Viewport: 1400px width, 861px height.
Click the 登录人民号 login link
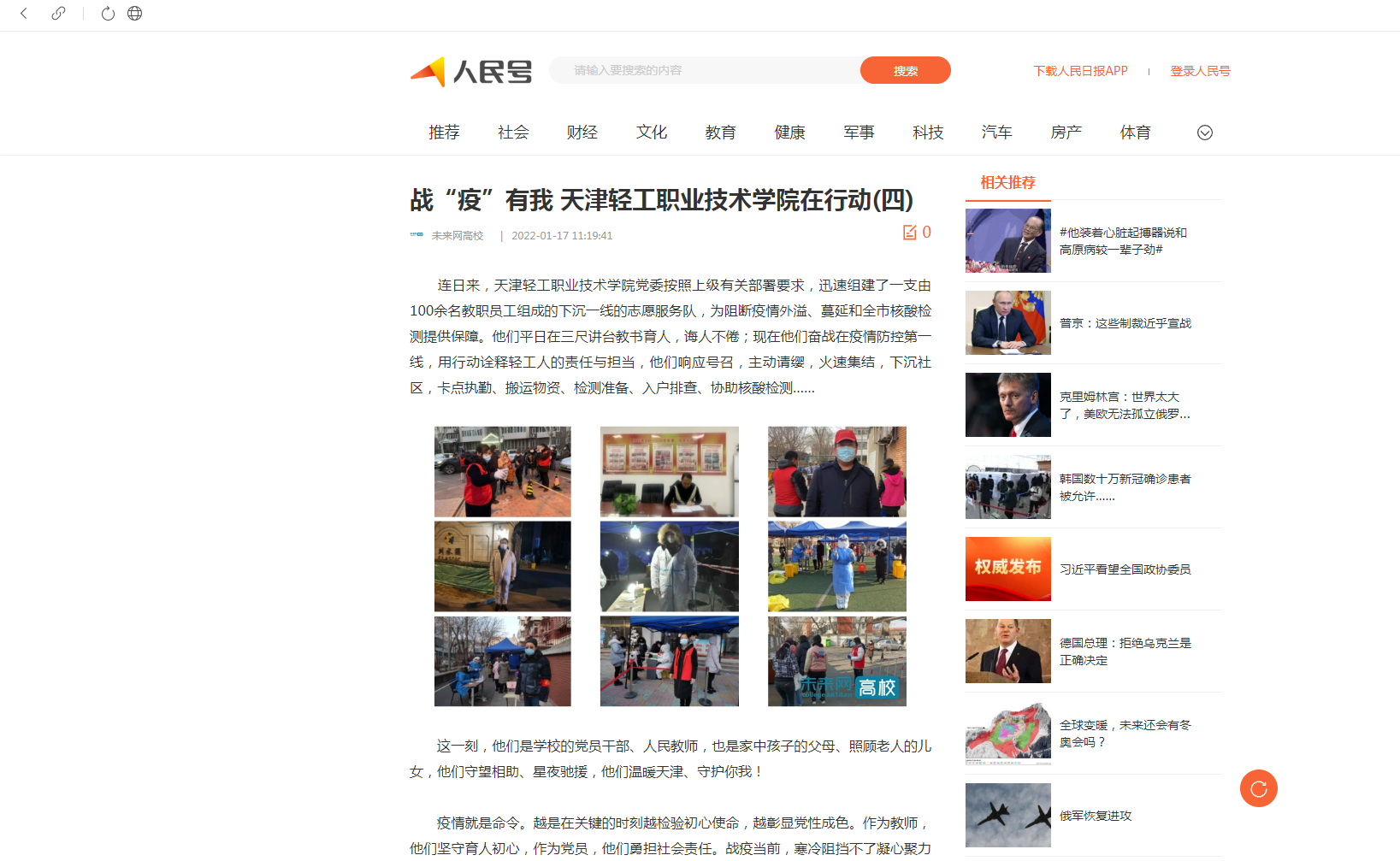1200,71
